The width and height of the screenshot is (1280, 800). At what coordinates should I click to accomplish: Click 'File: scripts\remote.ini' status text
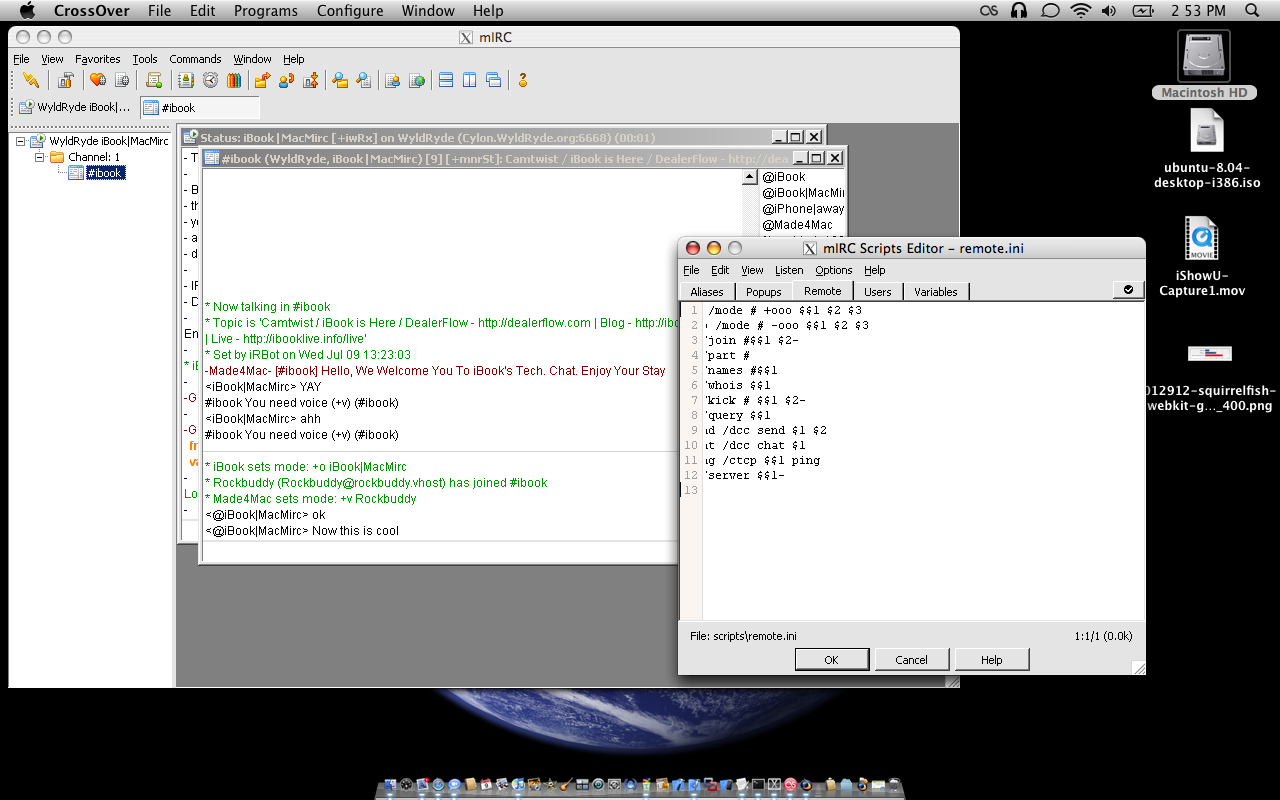point(743,636)
